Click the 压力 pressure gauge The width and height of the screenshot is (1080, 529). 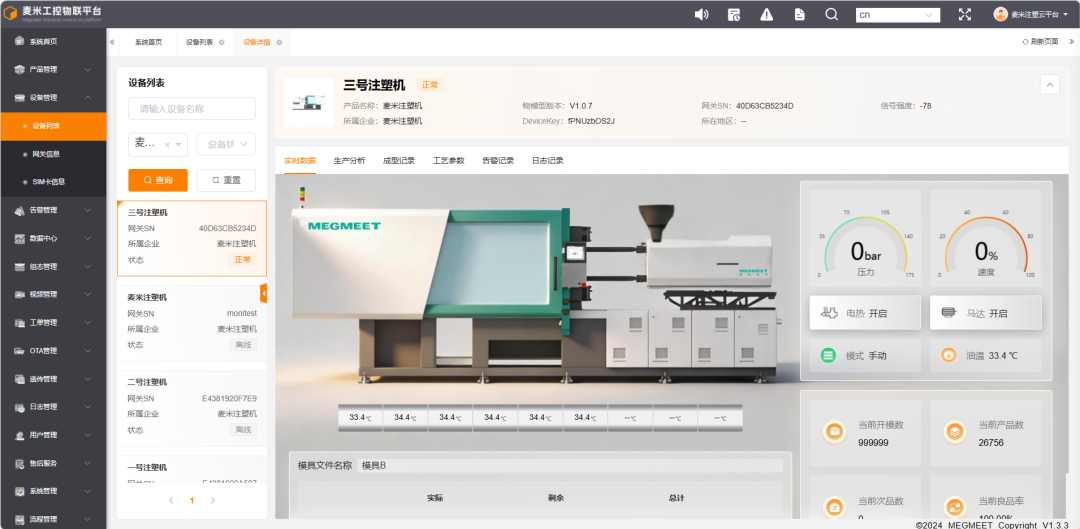tap(865, 238)
